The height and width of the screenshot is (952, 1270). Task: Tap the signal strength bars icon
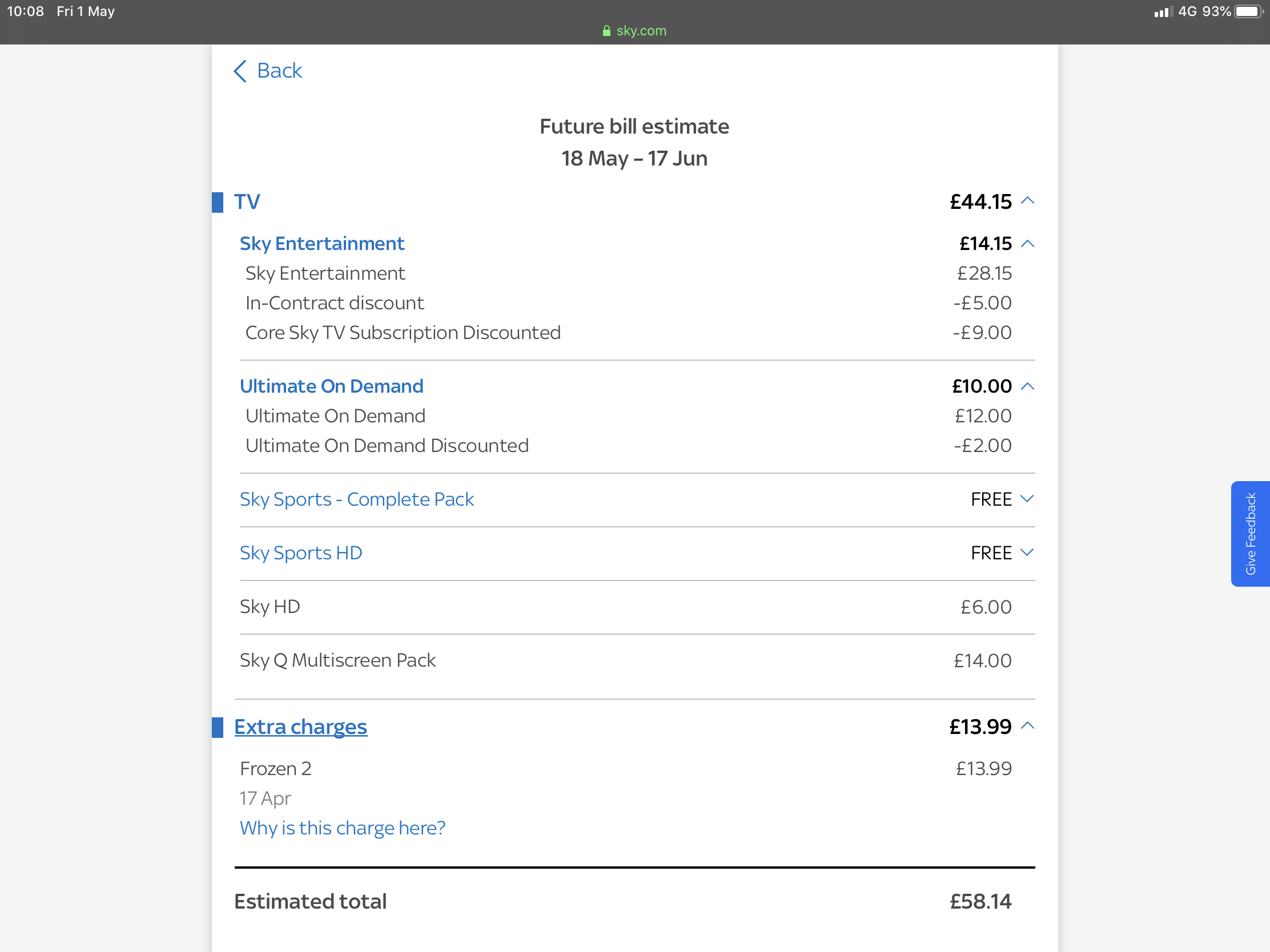tap(1163, 12)
